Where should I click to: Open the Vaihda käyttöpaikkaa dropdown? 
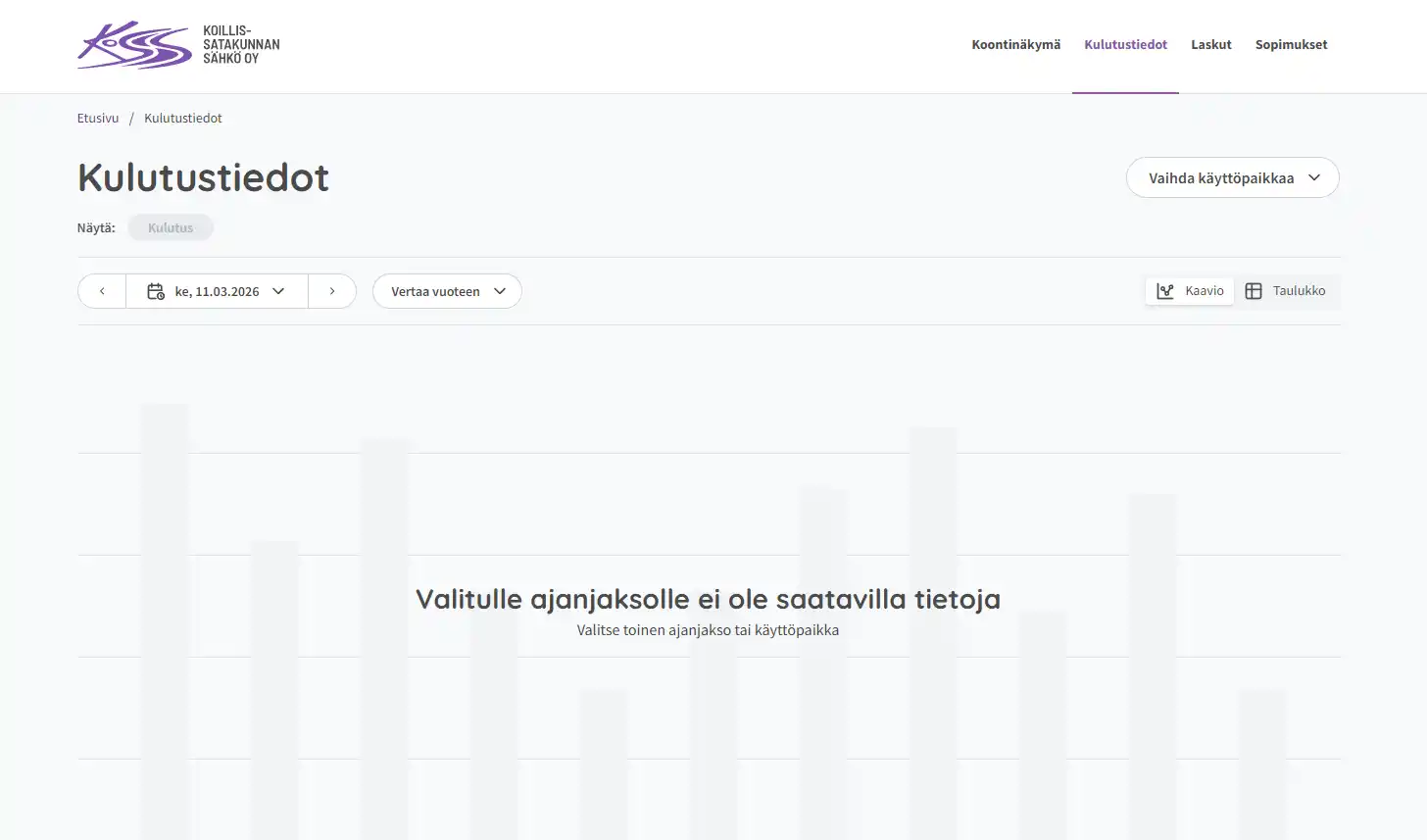(x=1221, y=177)
